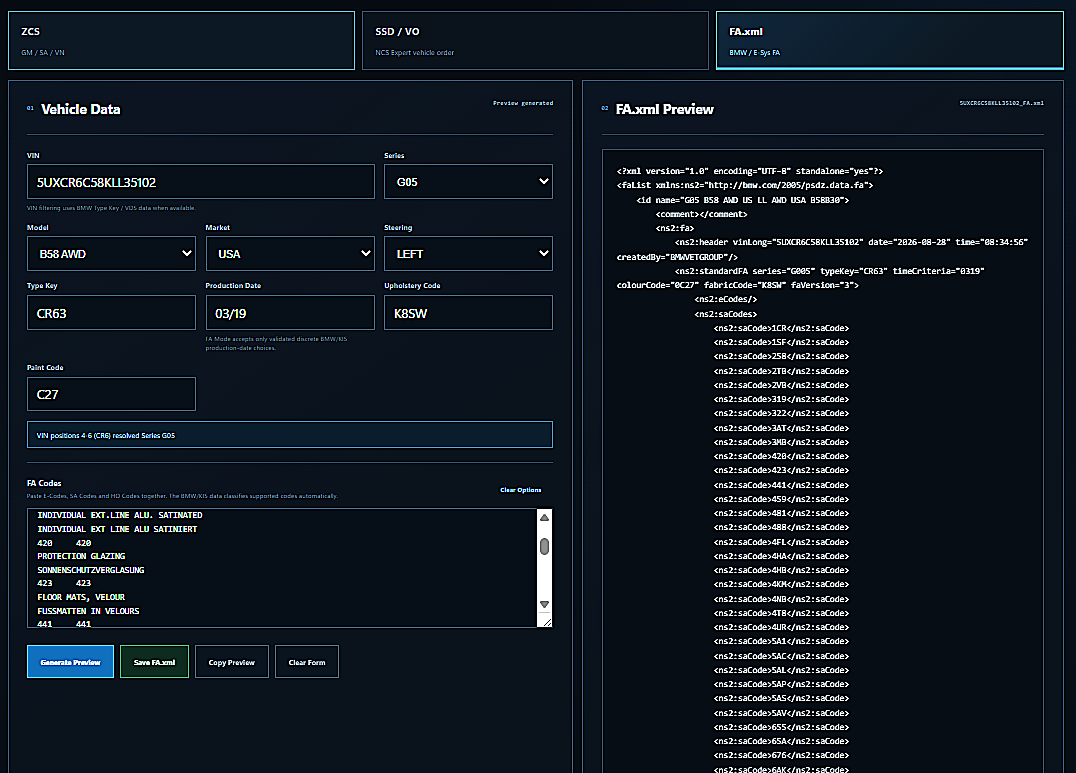
Task: Click INDIVIDUAL EXT LINE ALU SATINIERT line
Action: (x=117, y=529)
